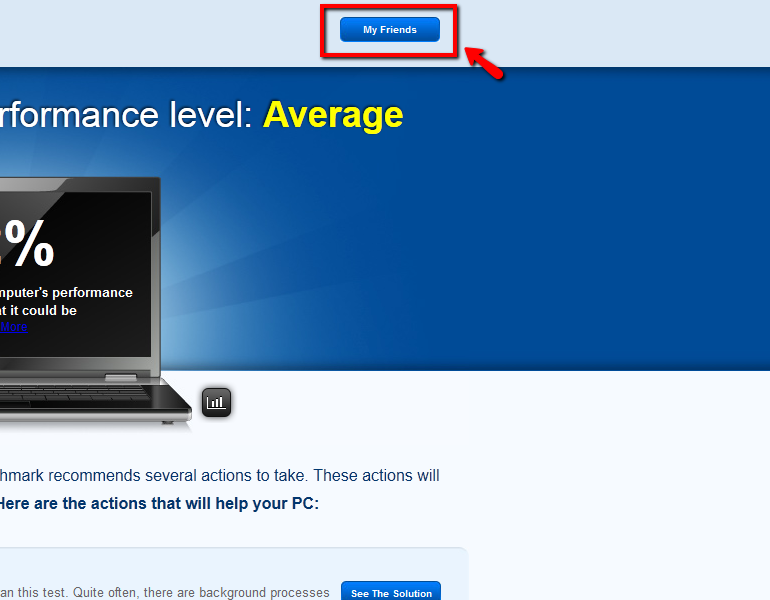
Task: Click the "computer's performance" text on screen
Action: [x=66, y=293]
